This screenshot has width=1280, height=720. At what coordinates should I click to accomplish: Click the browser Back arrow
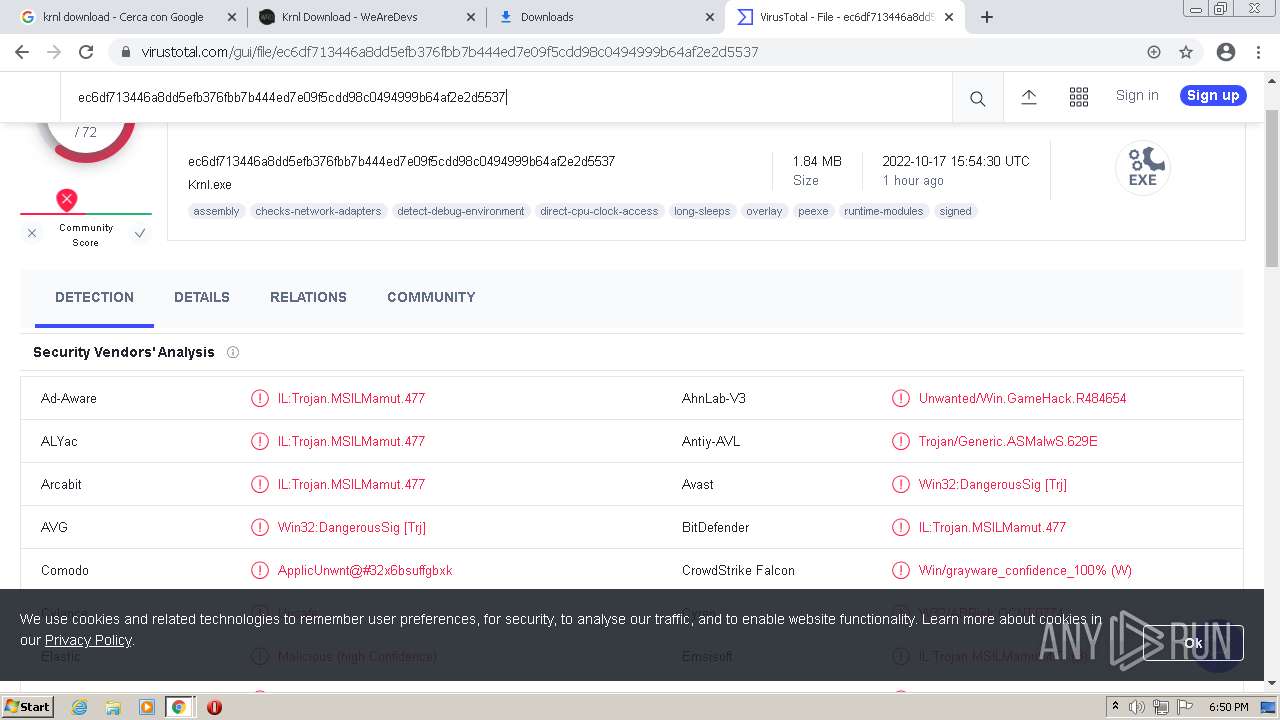click(x=22, y=52)
